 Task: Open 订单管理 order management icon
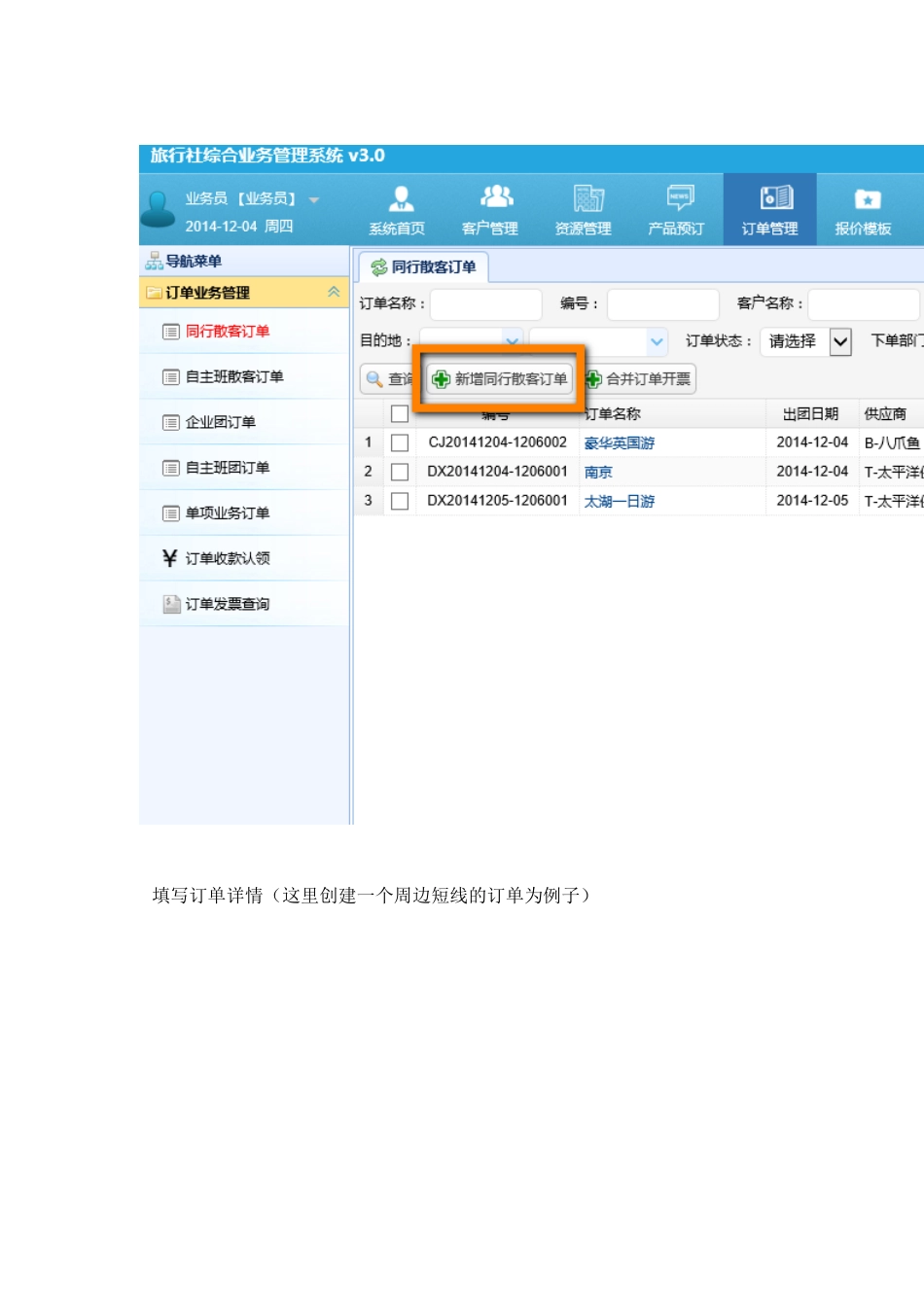775,197
